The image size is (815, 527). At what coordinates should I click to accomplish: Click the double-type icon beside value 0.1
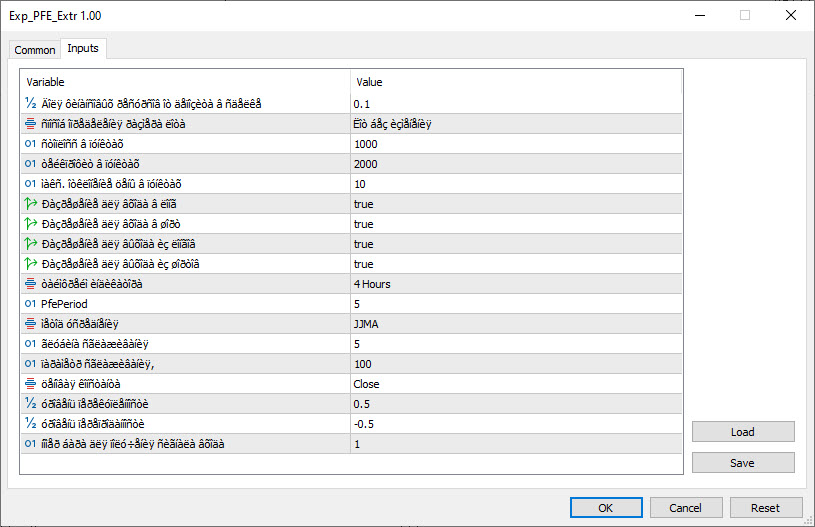pos(31,104)
